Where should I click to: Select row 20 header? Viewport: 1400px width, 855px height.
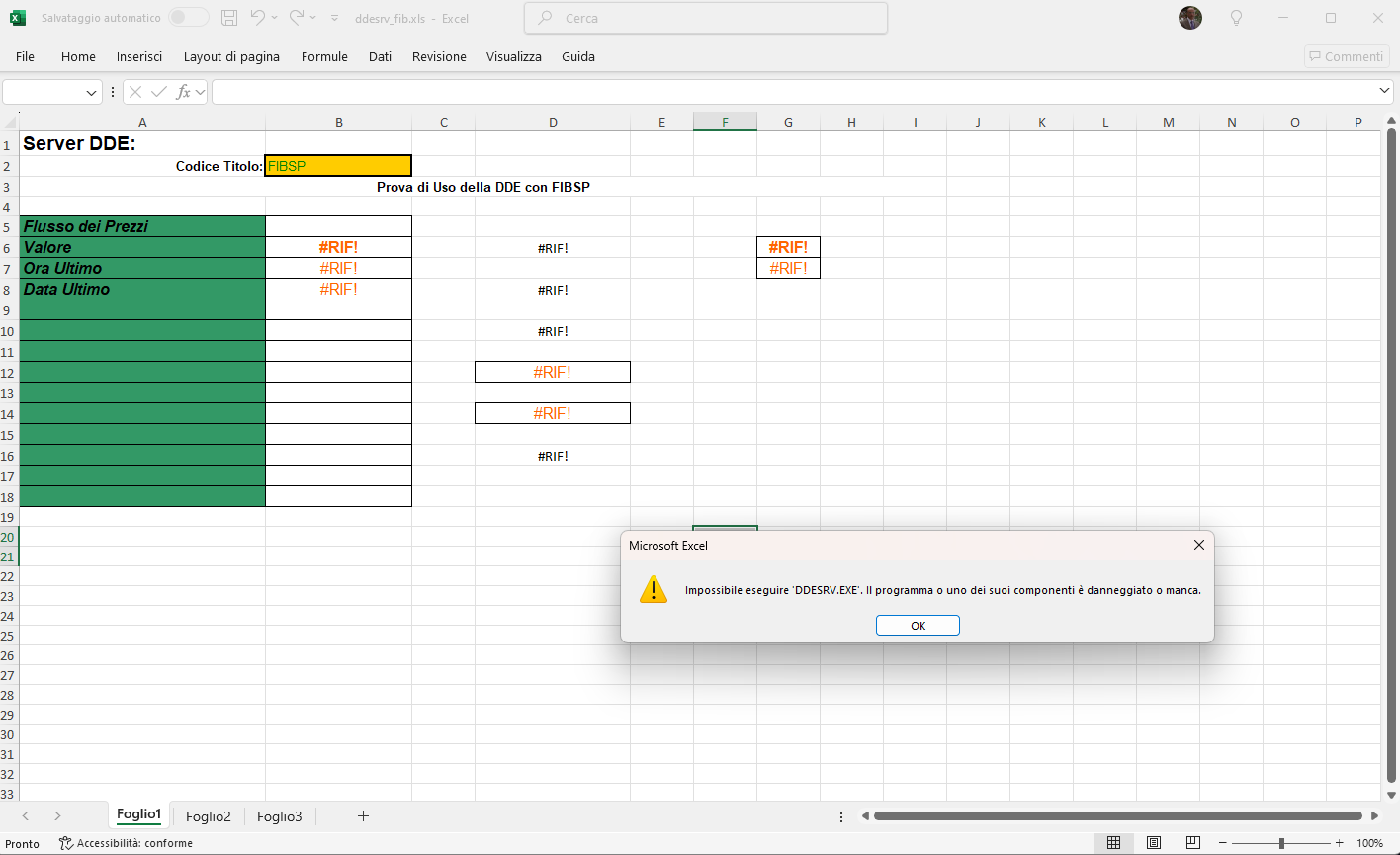point(9,537)
